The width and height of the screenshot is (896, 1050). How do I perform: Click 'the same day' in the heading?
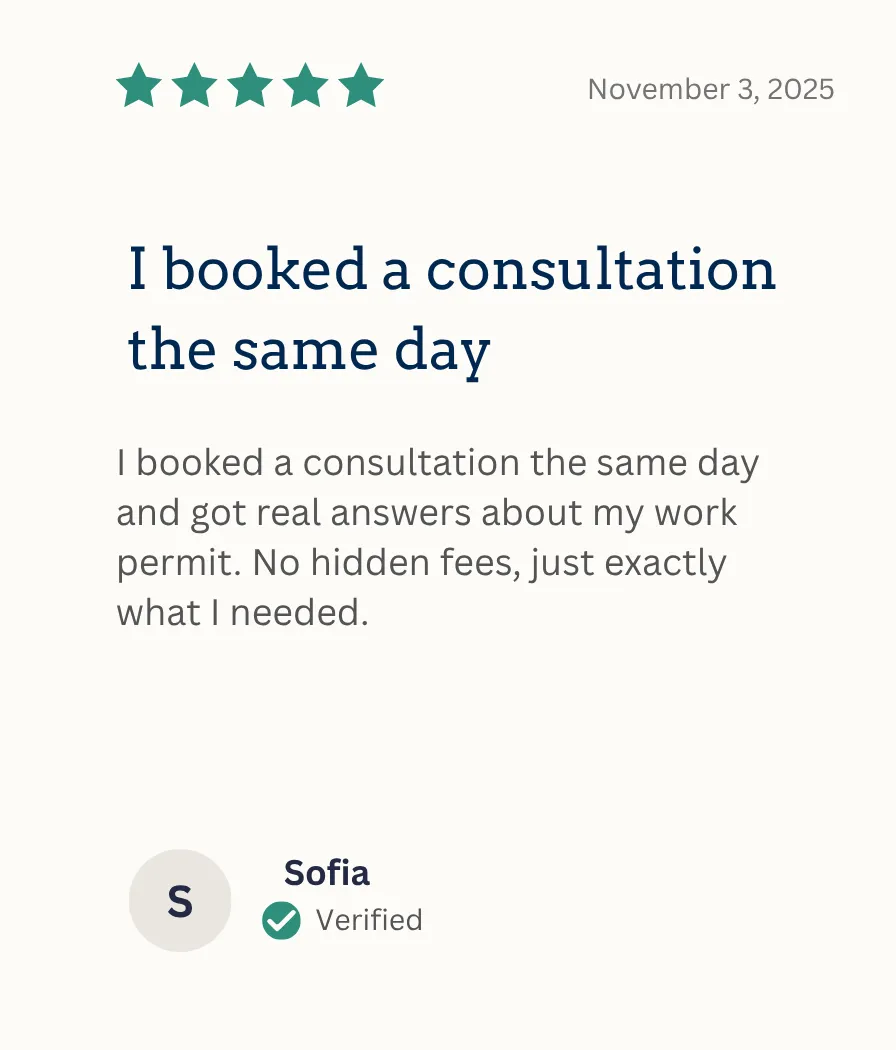pyautogui.click(x=309, y=350)
